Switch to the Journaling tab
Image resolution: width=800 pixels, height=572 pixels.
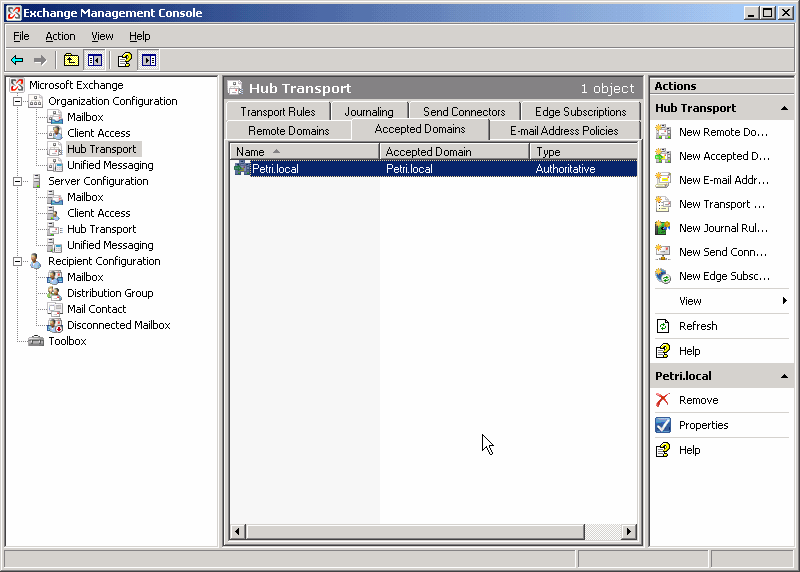[369, 112]
